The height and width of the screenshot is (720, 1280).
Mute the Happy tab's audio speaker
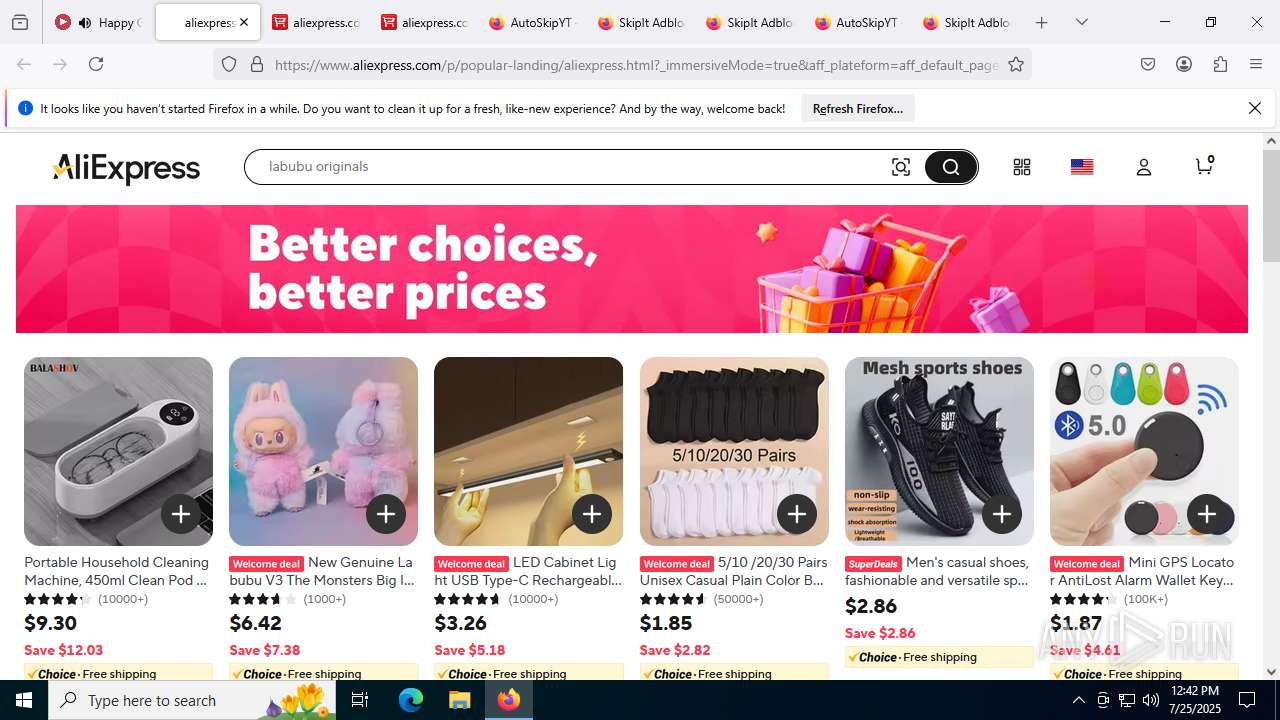click(x=85, y=22)
